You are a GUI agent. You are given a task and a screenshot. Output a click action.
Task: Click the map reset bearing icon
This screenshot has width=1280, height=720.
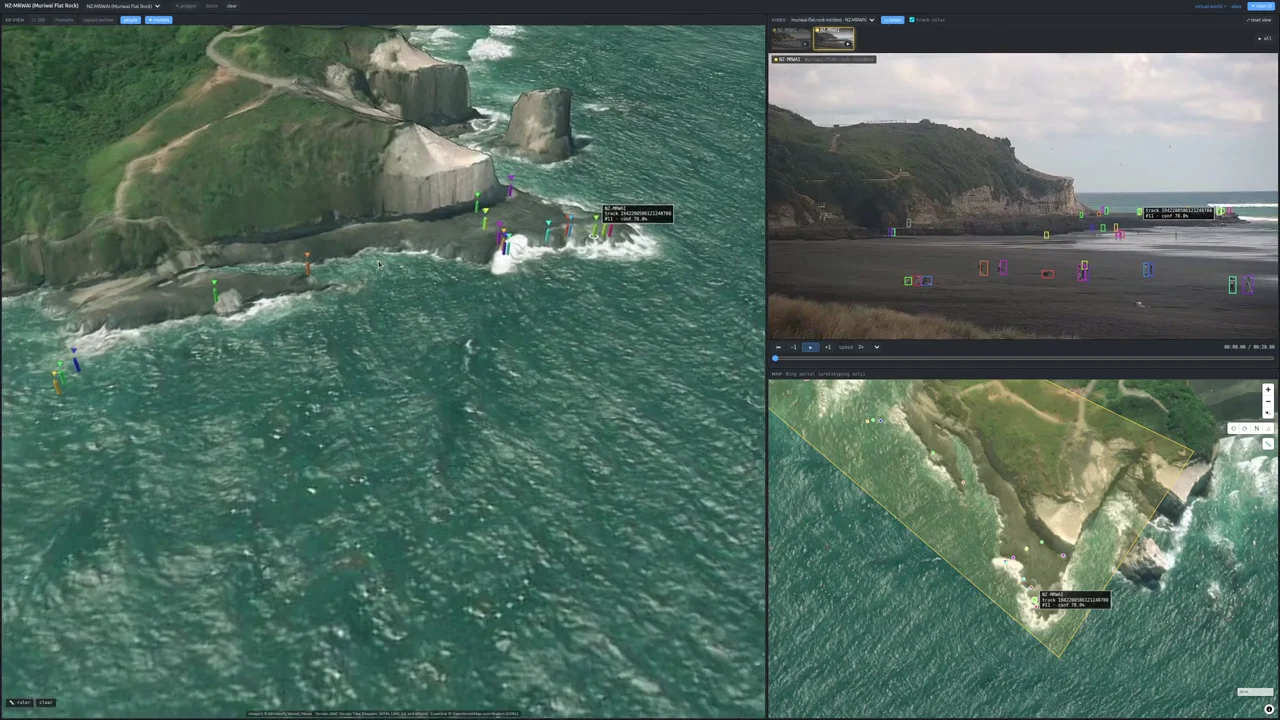pyautogui.click(x=1268, y=413)
